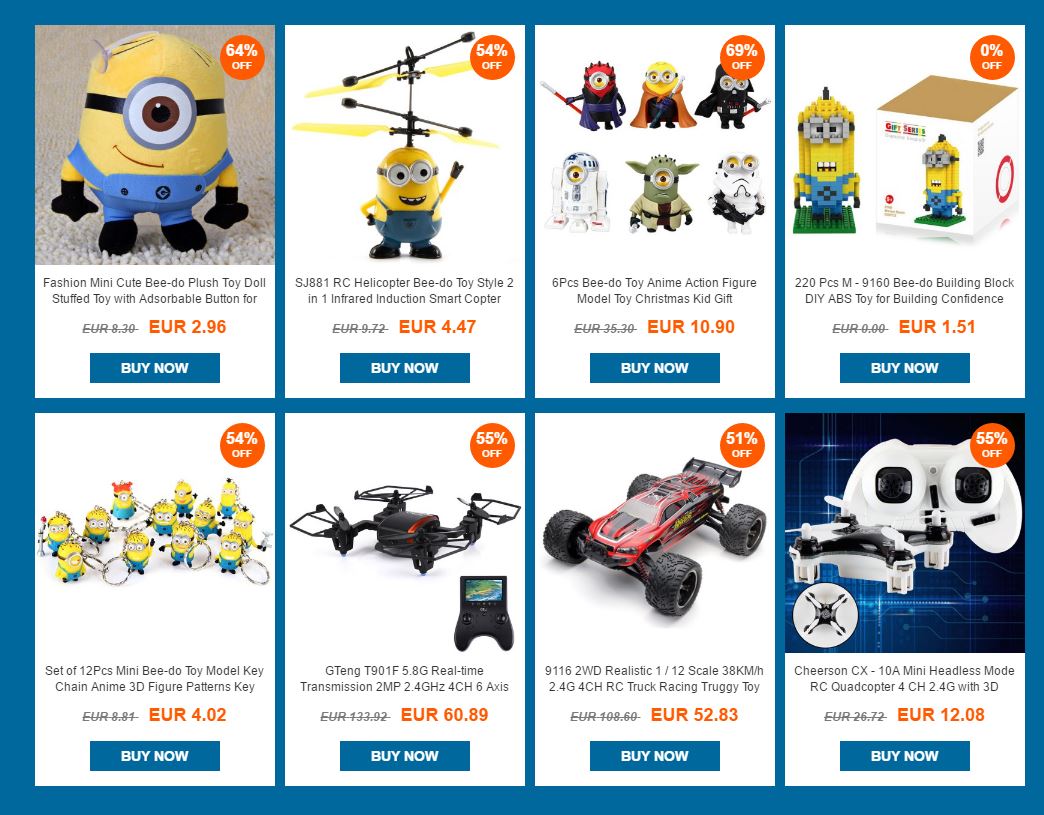
Task: Open the Set of 12Pcs Key Chain title
Action: (x=154, y=679)
